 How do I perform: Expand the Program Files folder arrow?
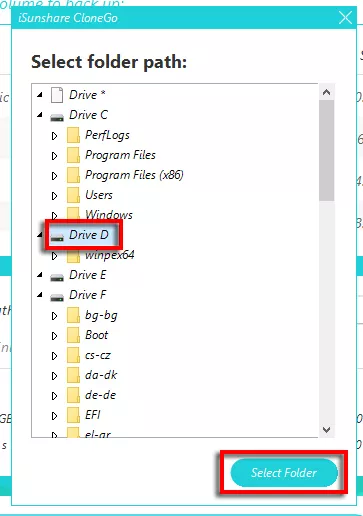[54, 156]
